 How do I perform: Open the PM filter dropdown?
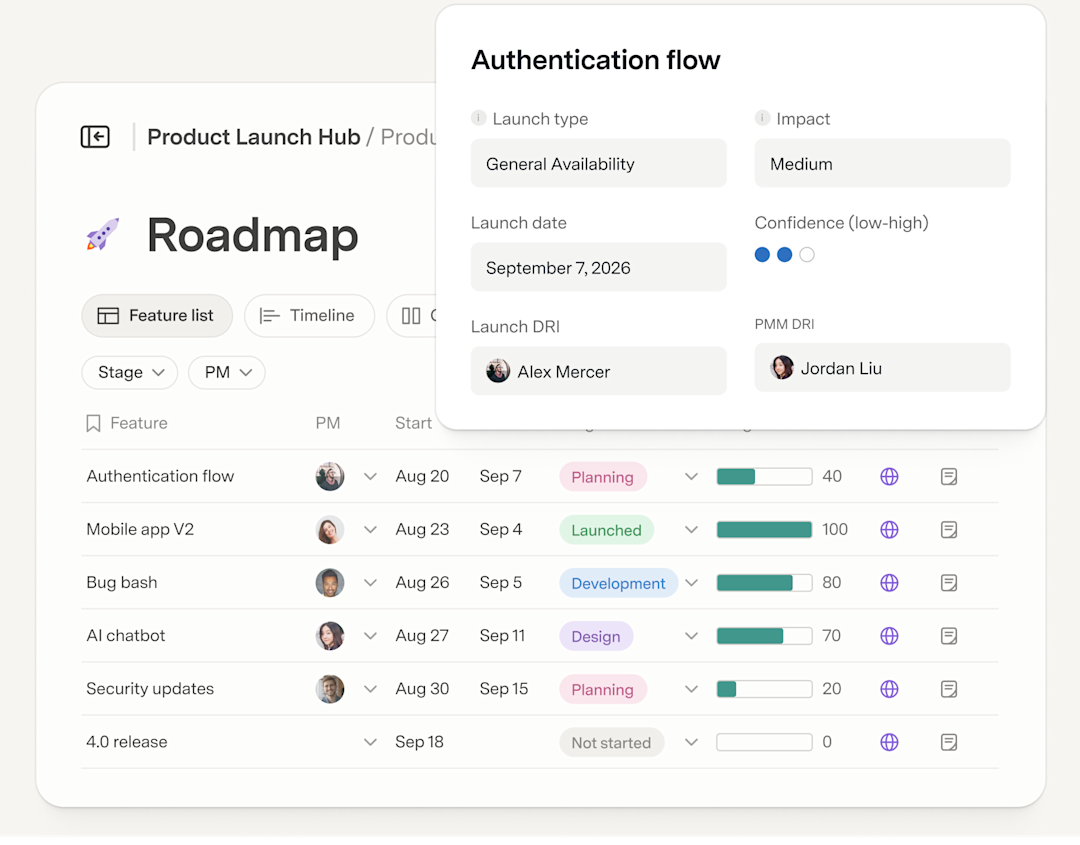click(227, 372)
